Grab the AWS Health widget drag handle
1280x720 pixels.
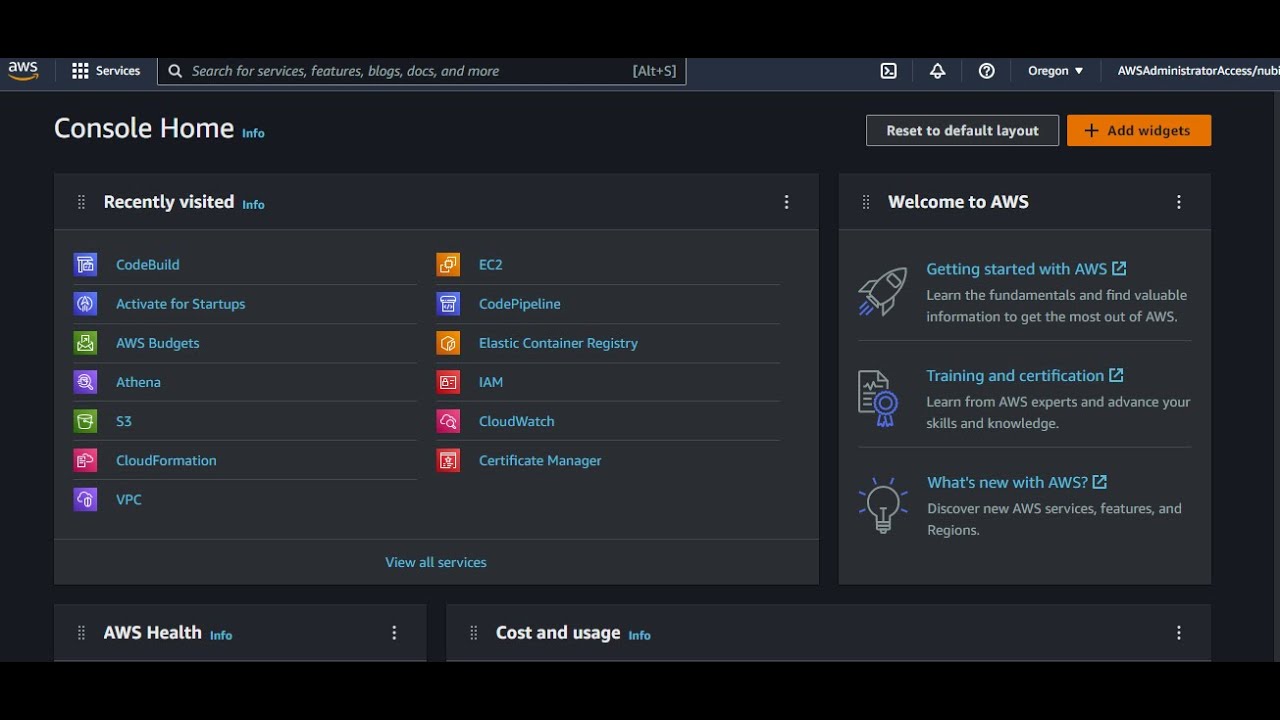pyautogui.click(x=82, y=633)
